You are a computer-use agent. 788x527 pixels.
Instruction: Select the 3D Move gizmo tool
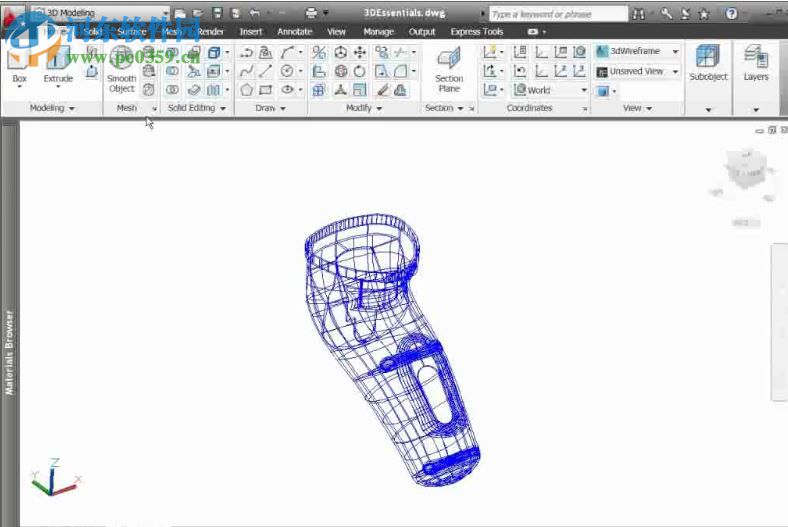pyautogui.click(x=340, y=52)
